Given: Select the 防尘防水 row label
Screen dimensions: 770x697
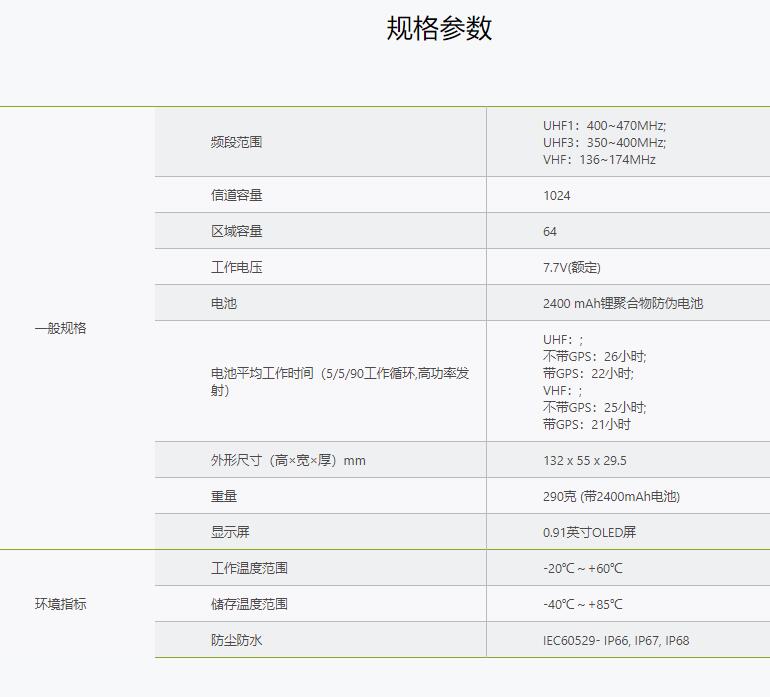Looking at the screenshot, I should (236, 640).
